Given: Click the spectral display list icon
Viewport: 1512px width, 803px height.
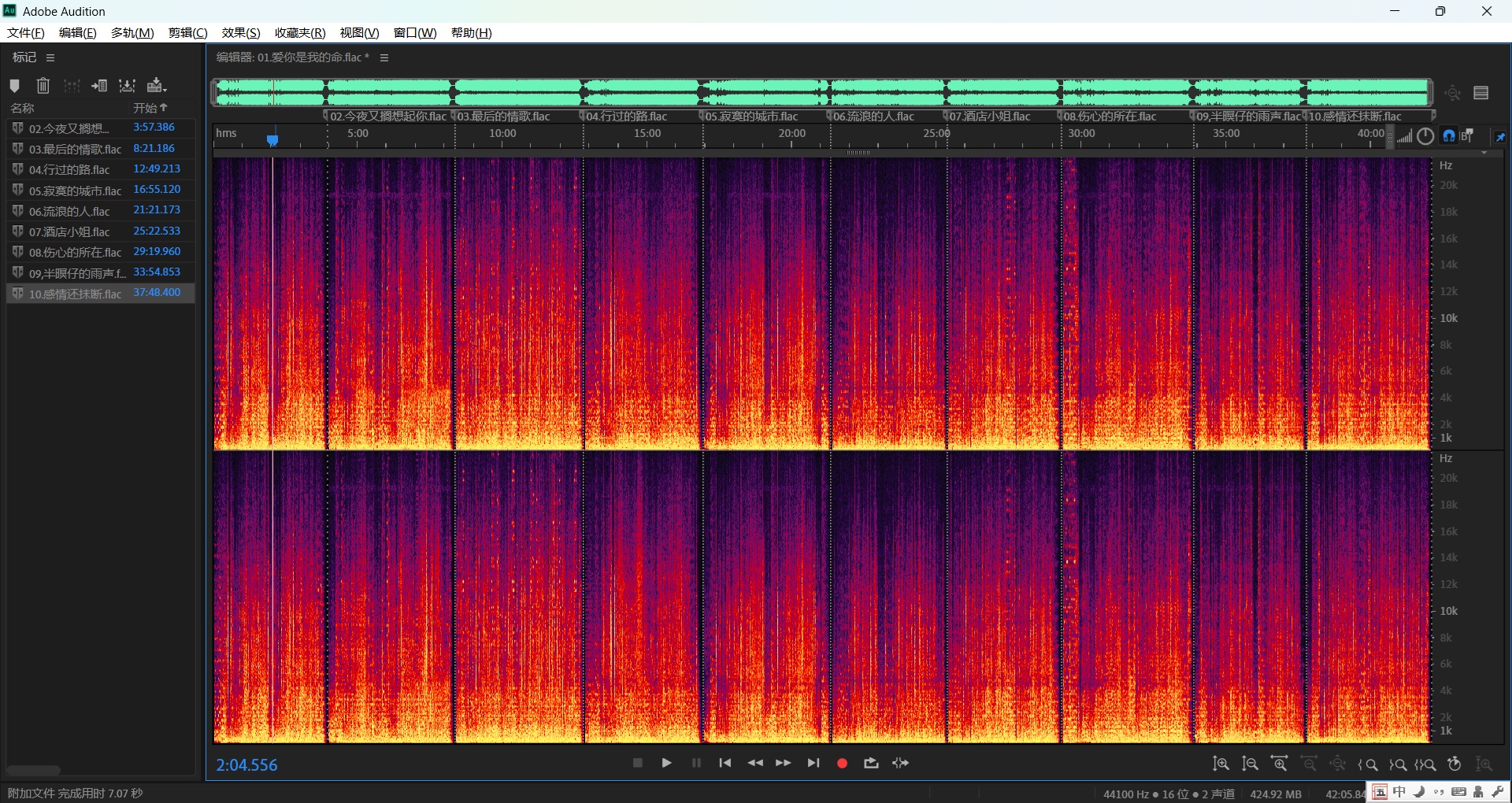Looking at the screenshot, I should pyautogui.click(x=1480, y=93).
